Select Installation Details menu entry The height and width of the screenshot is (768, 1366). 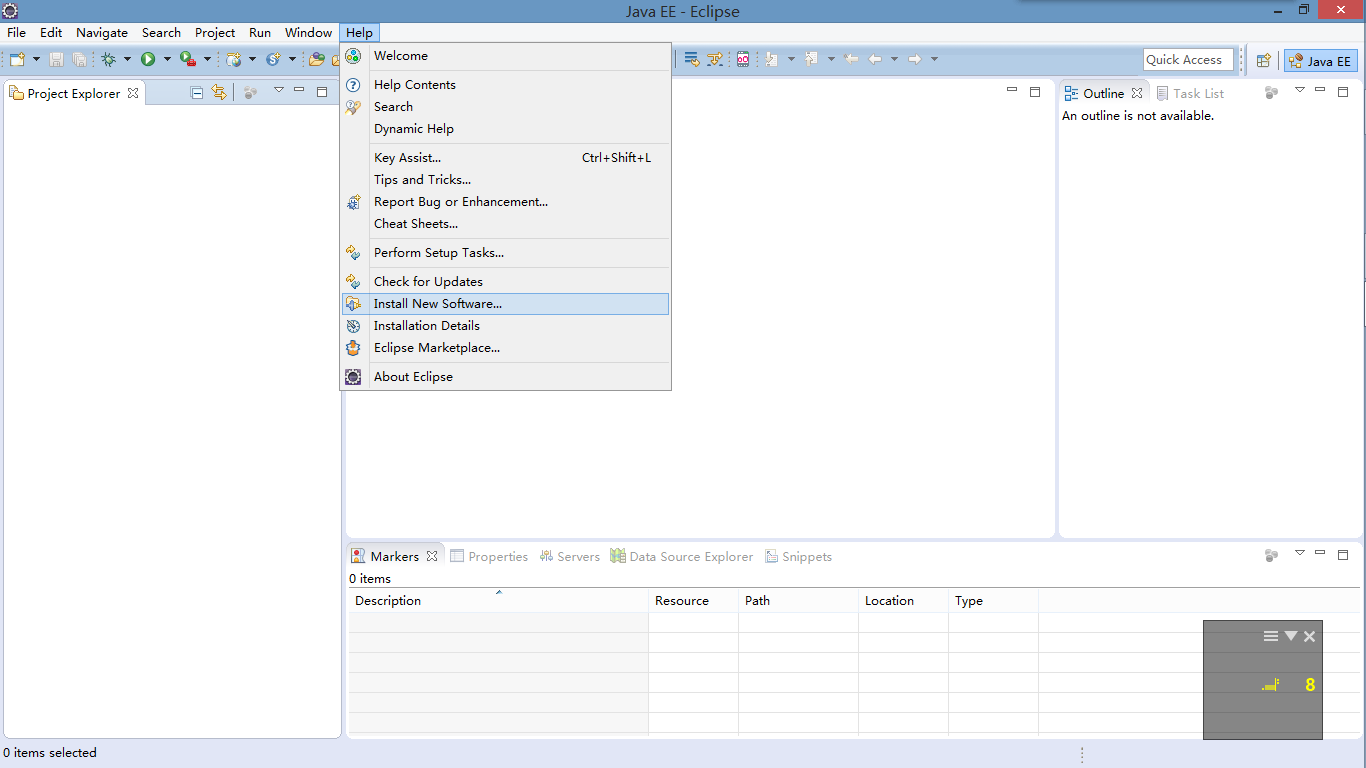click(506, 326)
